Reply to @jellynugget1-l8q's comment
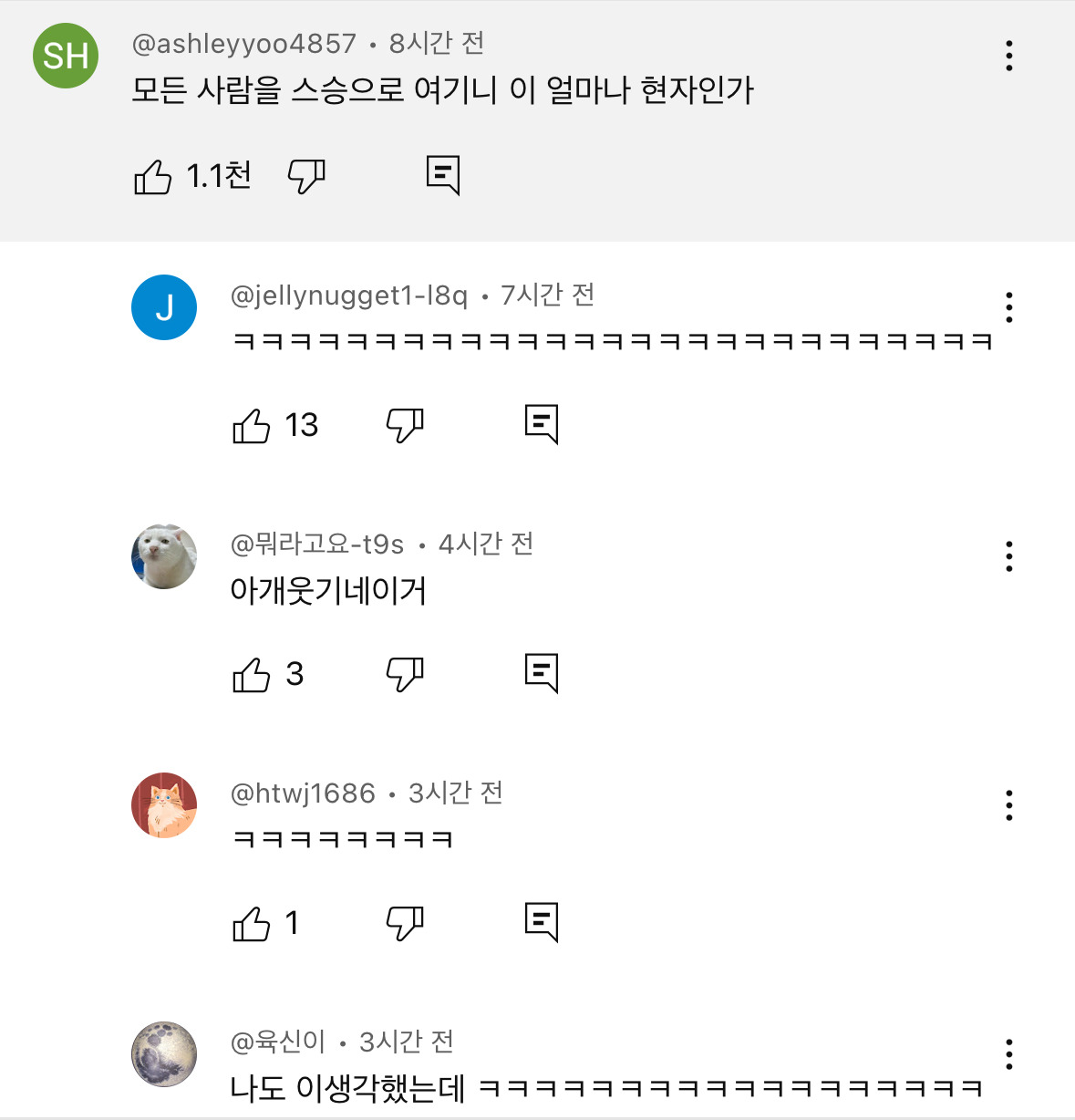The height and width of the screenshot is (1120, 1075). point(542,424)
